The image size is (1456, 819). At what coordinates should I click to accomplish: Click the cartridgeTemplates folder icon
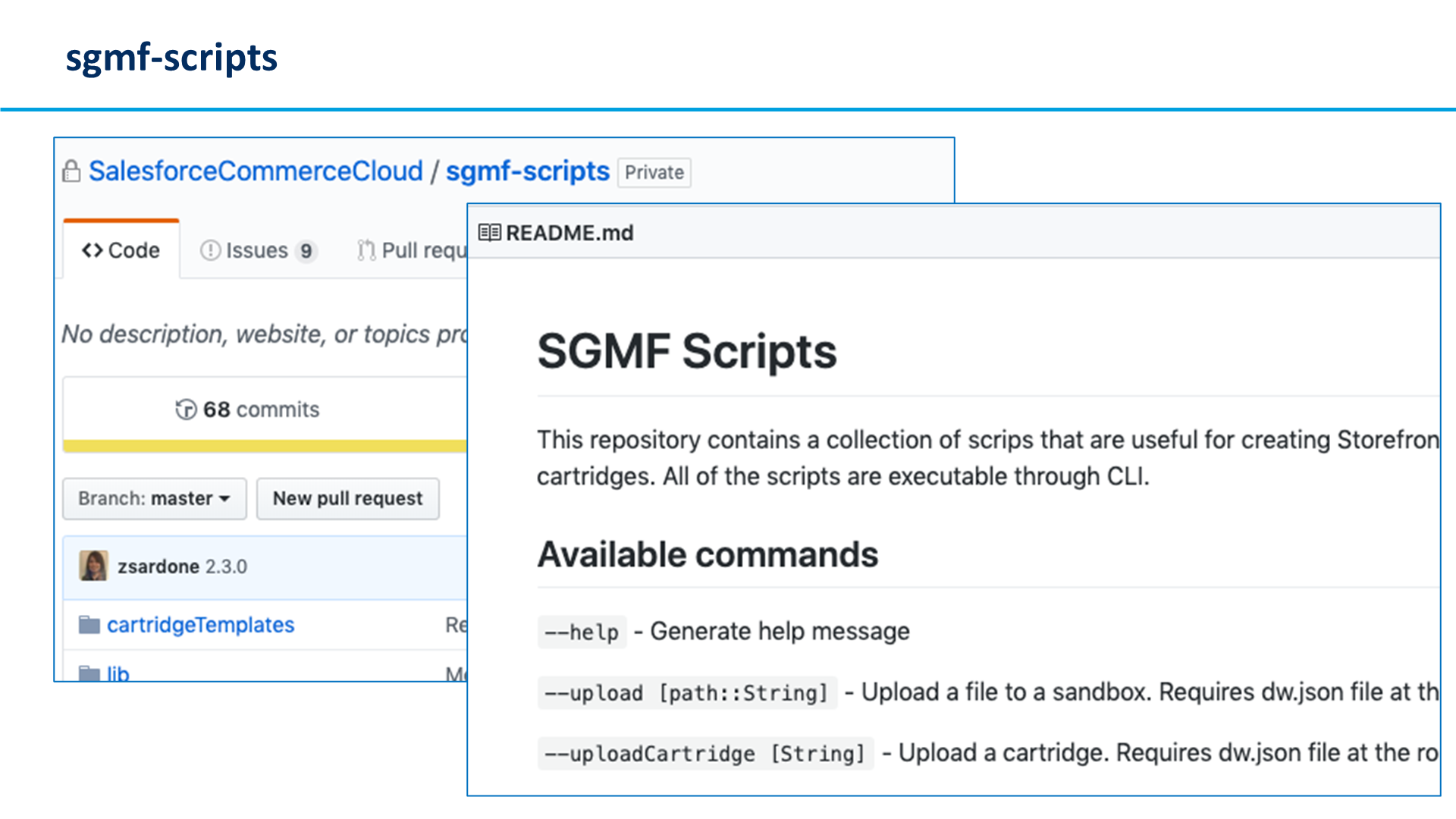click(x=89, y=625)
